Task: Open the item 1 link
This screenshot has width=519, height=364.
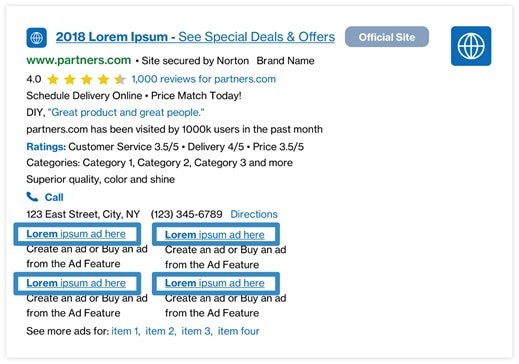Action: [x=126, y=331]
